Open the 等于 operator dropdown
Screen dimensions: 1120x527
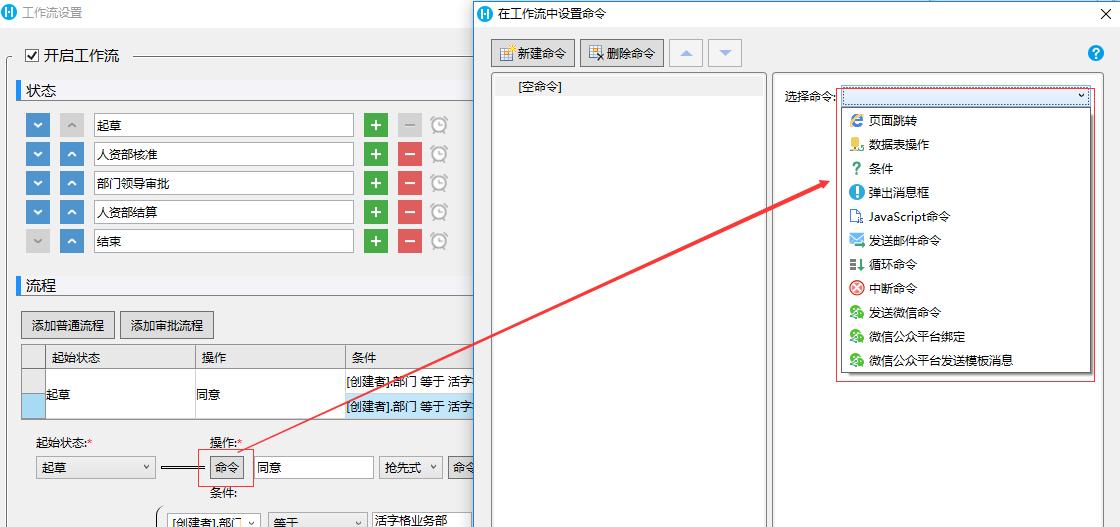(x=318, y=521)
